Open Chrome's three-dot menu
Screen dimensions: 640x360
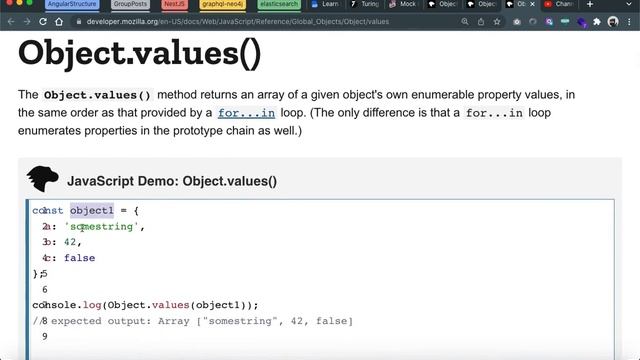(x=629, y=22)
